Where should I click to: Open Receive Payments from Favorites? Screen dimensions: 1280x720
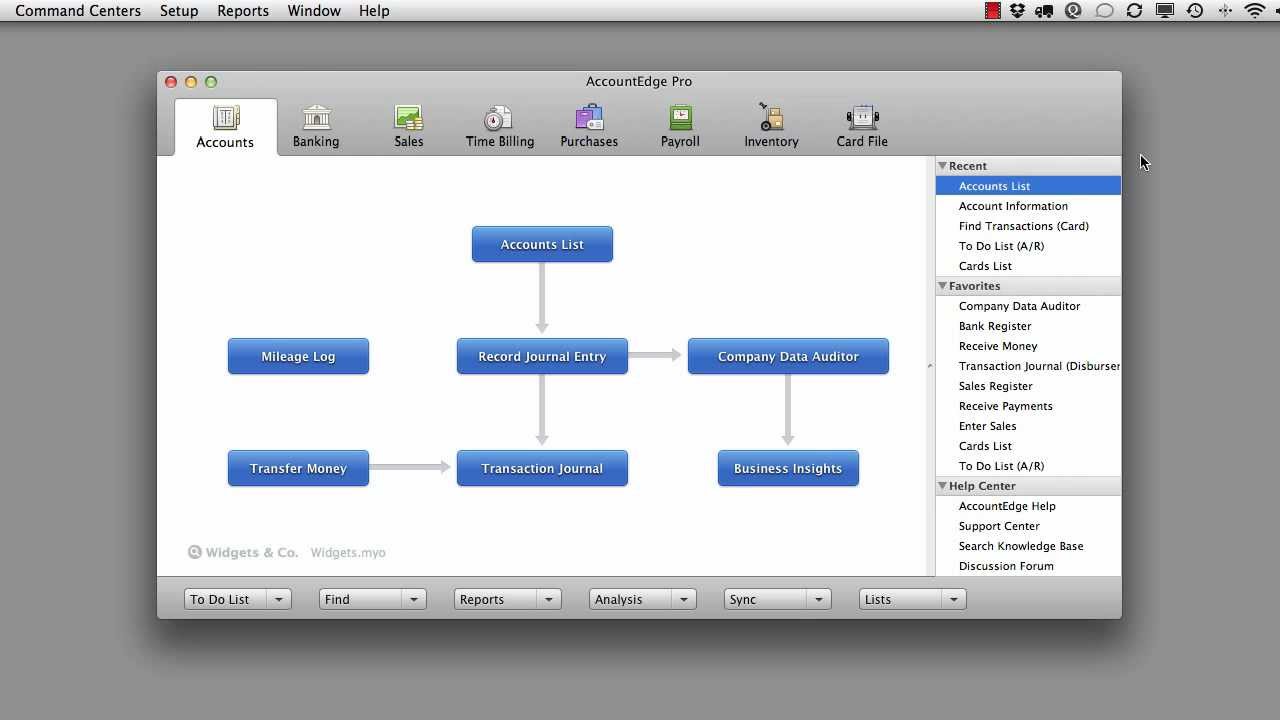[x=1028, y=406]
